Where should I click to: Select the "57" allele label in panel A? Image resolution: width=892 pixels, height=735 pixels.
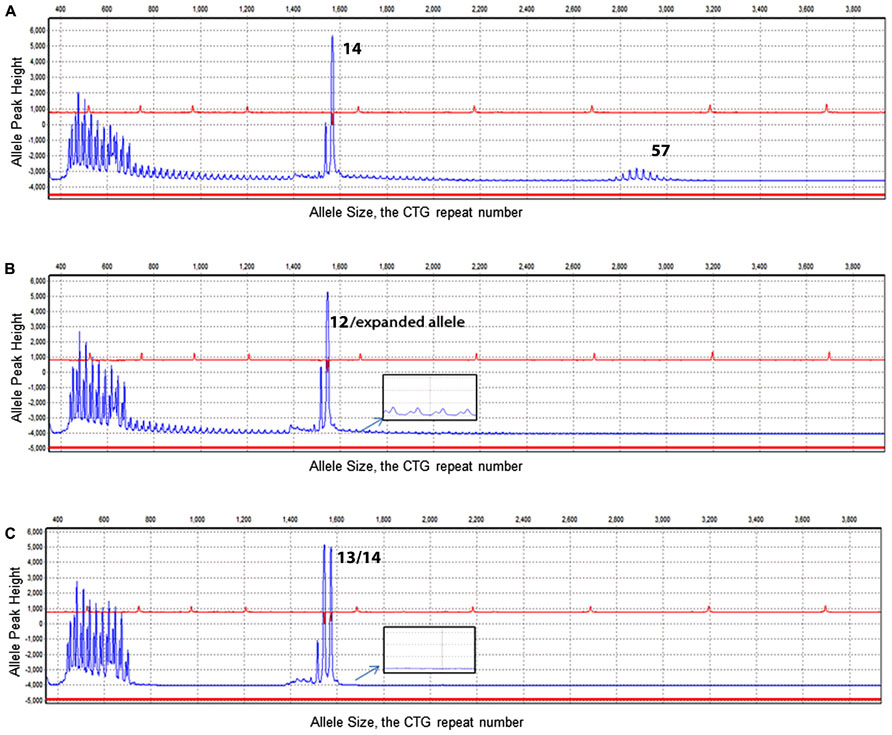tap(660, 151)
